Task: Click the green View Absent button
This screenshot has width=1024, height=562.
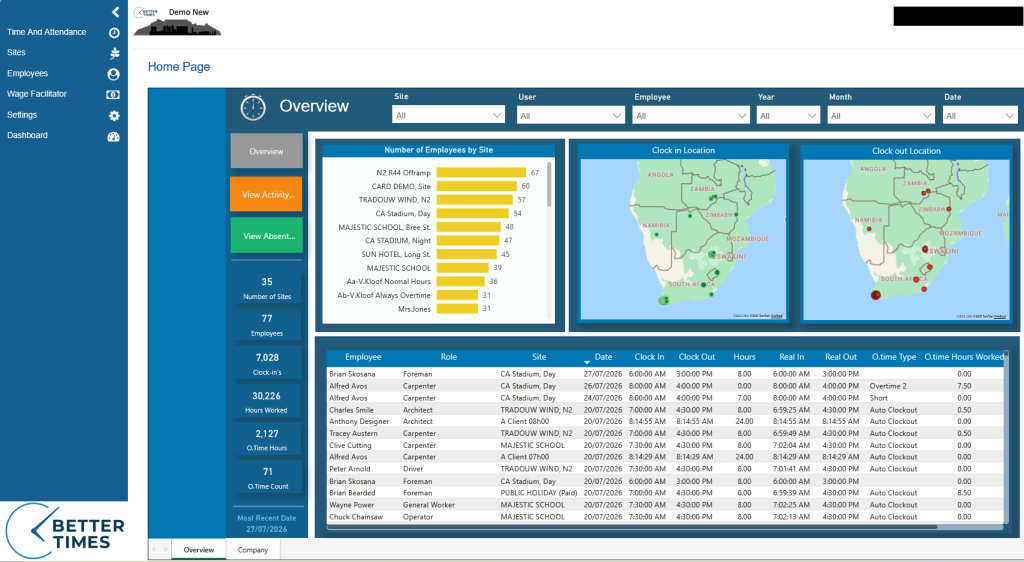Action: tap(266, 236)
